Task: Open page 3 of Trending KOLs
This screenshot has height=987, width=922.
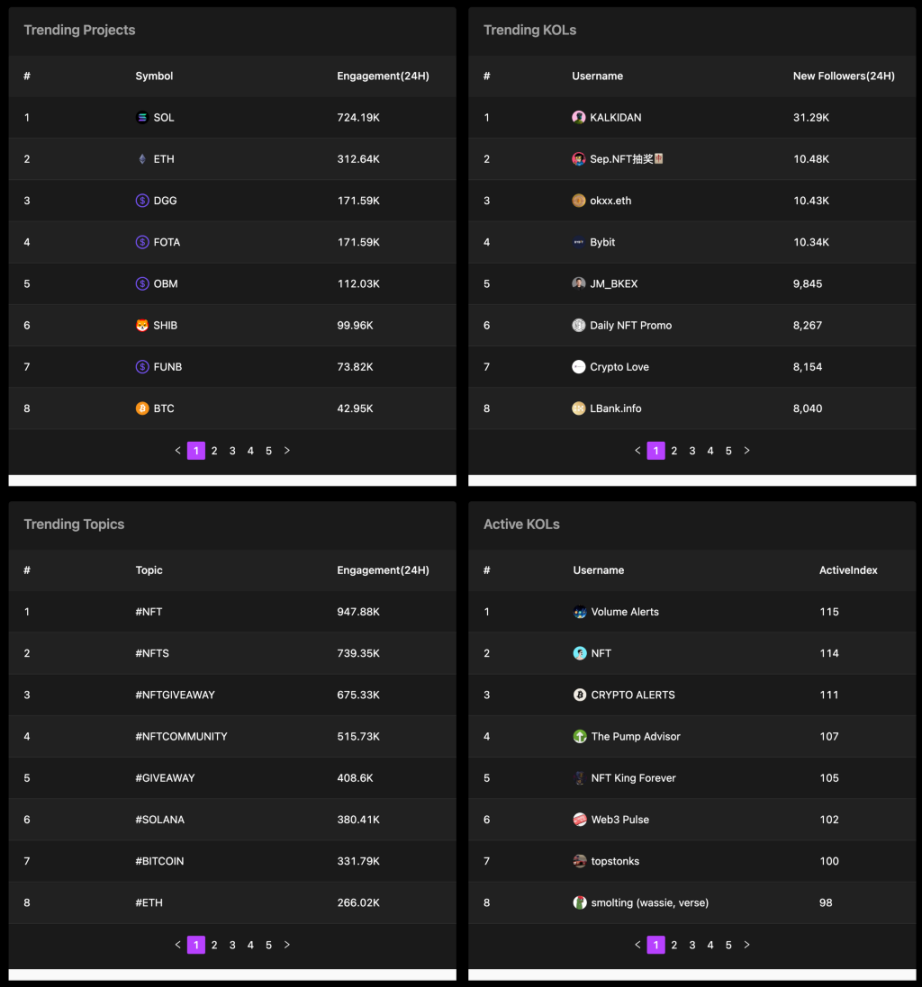Action: (x=692, y=451)
